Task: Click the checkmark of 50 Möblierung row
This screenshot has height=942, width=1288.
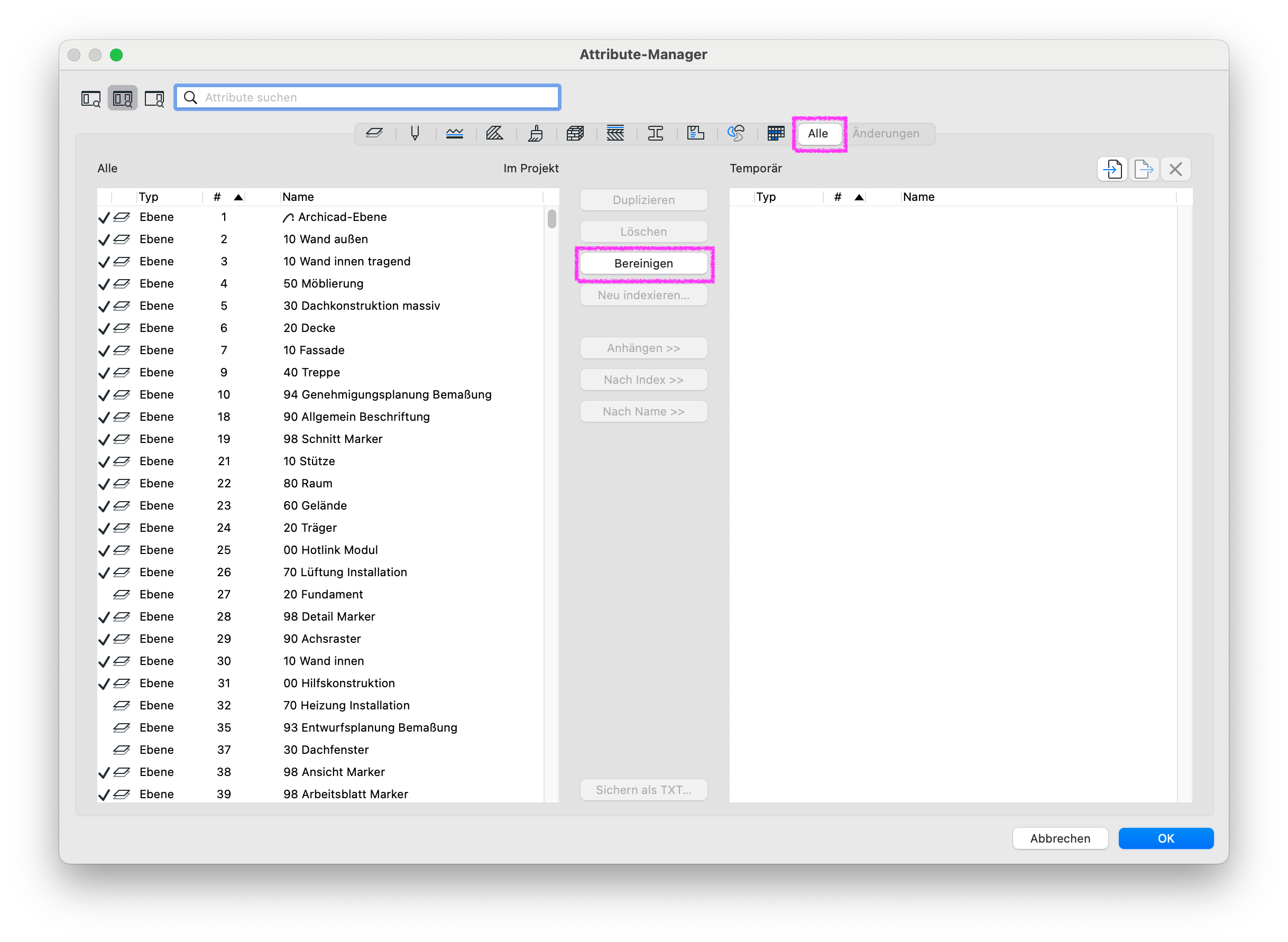Action: 104,284
